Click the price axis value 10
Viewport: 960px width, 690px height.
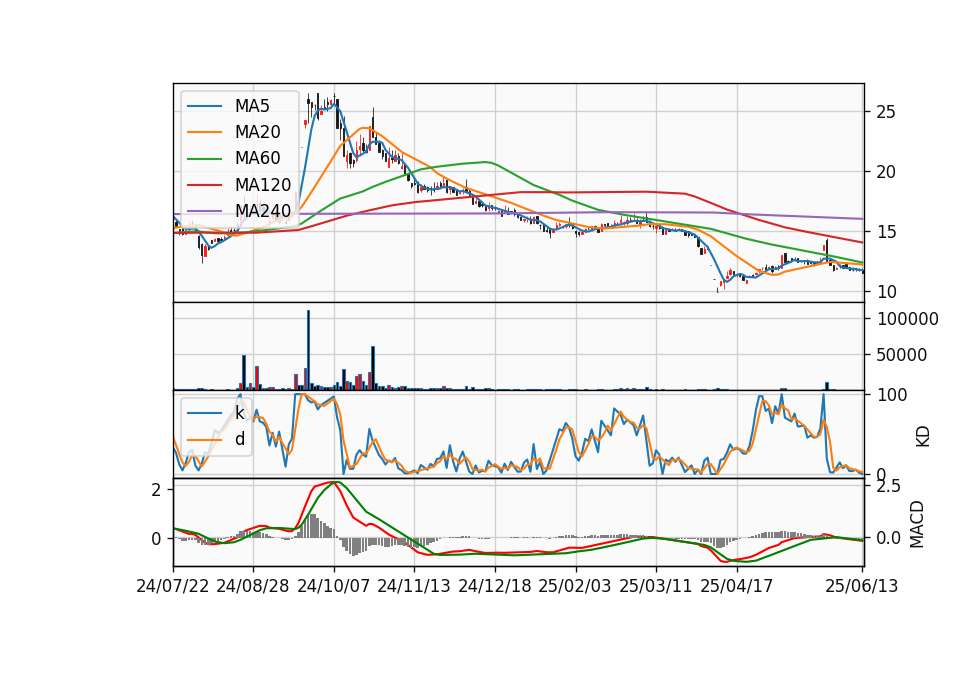tap(886, 292)
